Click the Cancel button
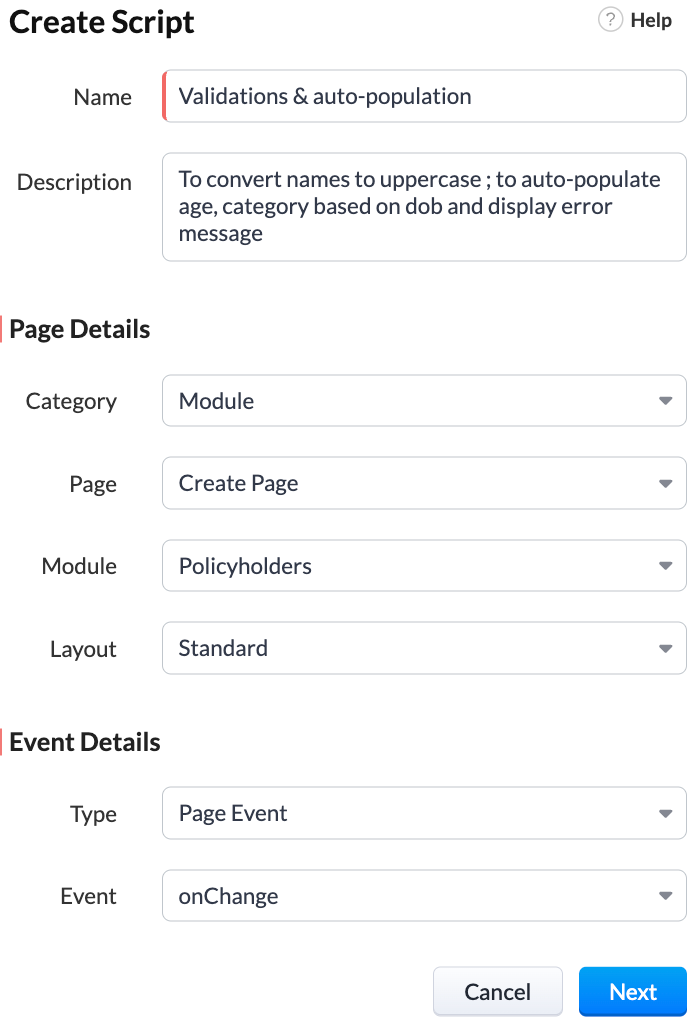692x1030 pixels. [497, 991]
